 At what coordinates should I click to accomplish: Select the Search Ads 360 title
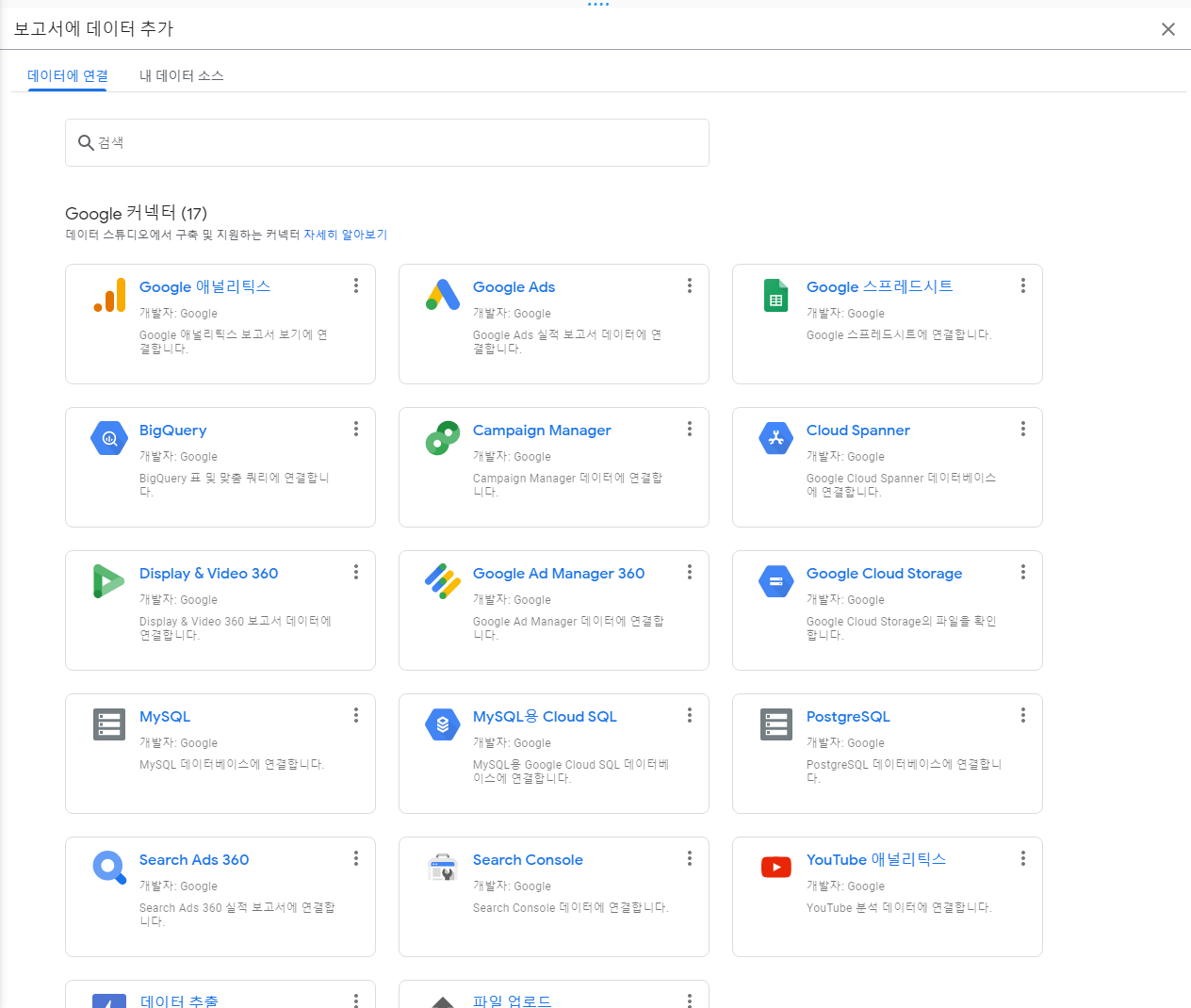194,860
